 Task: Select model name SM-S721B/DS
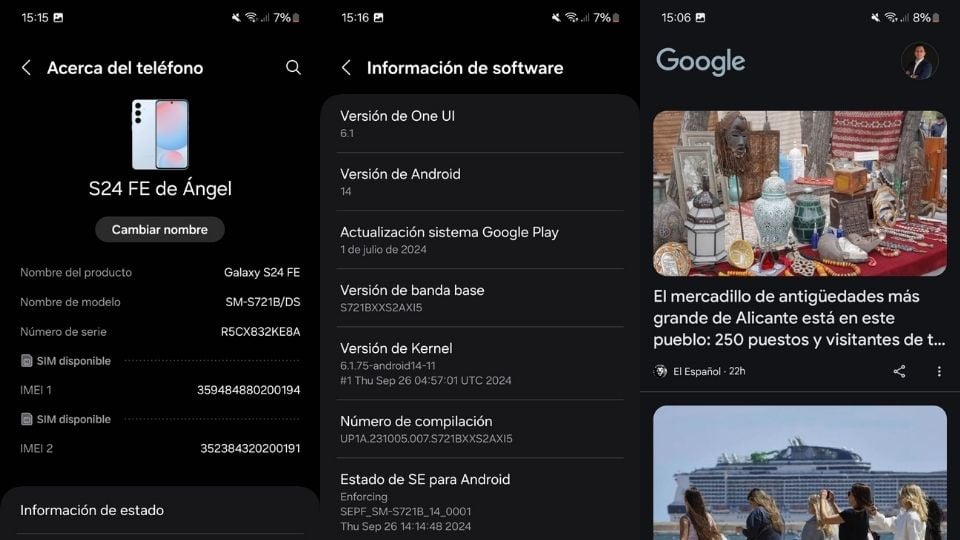click(263, 302)
